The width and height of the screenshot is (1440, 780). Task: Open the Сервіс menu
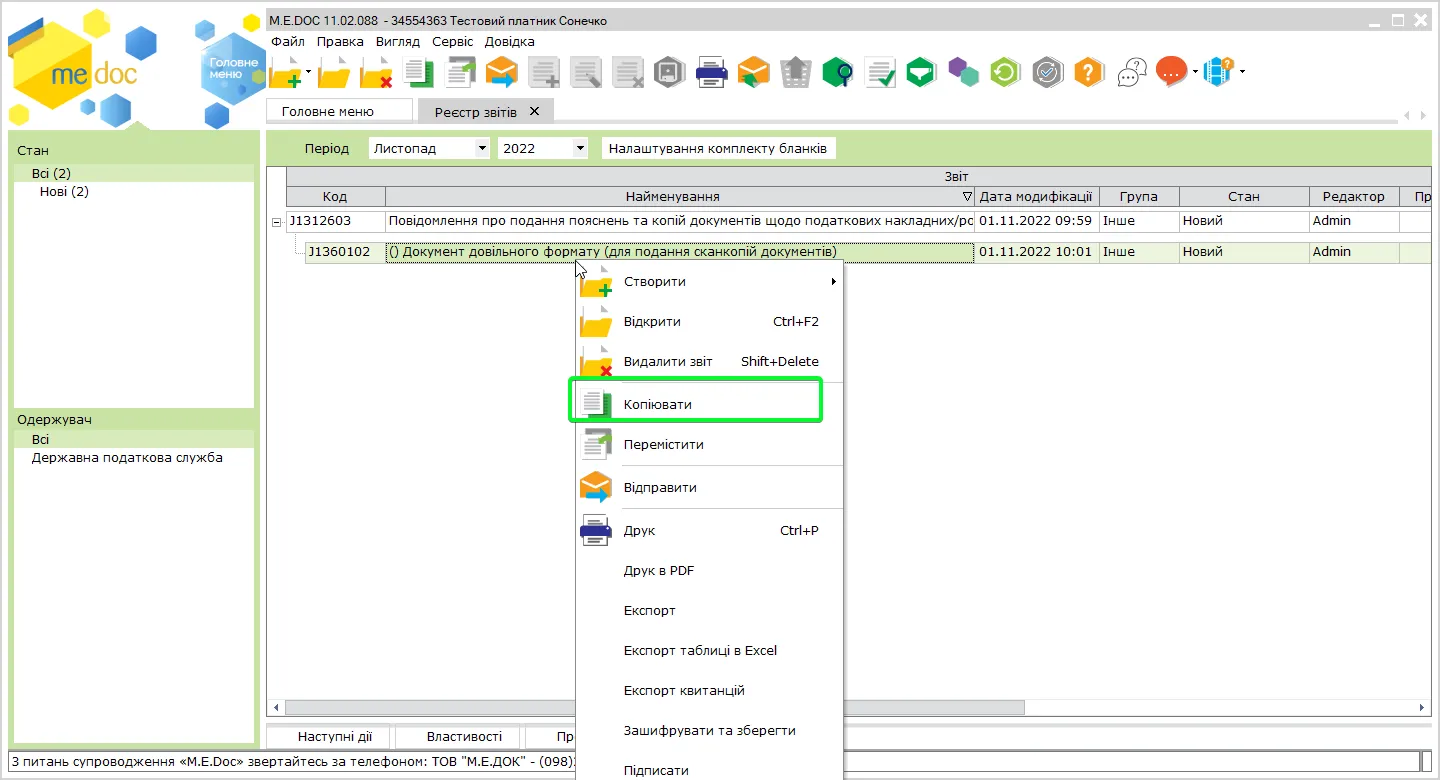(453, 42)
